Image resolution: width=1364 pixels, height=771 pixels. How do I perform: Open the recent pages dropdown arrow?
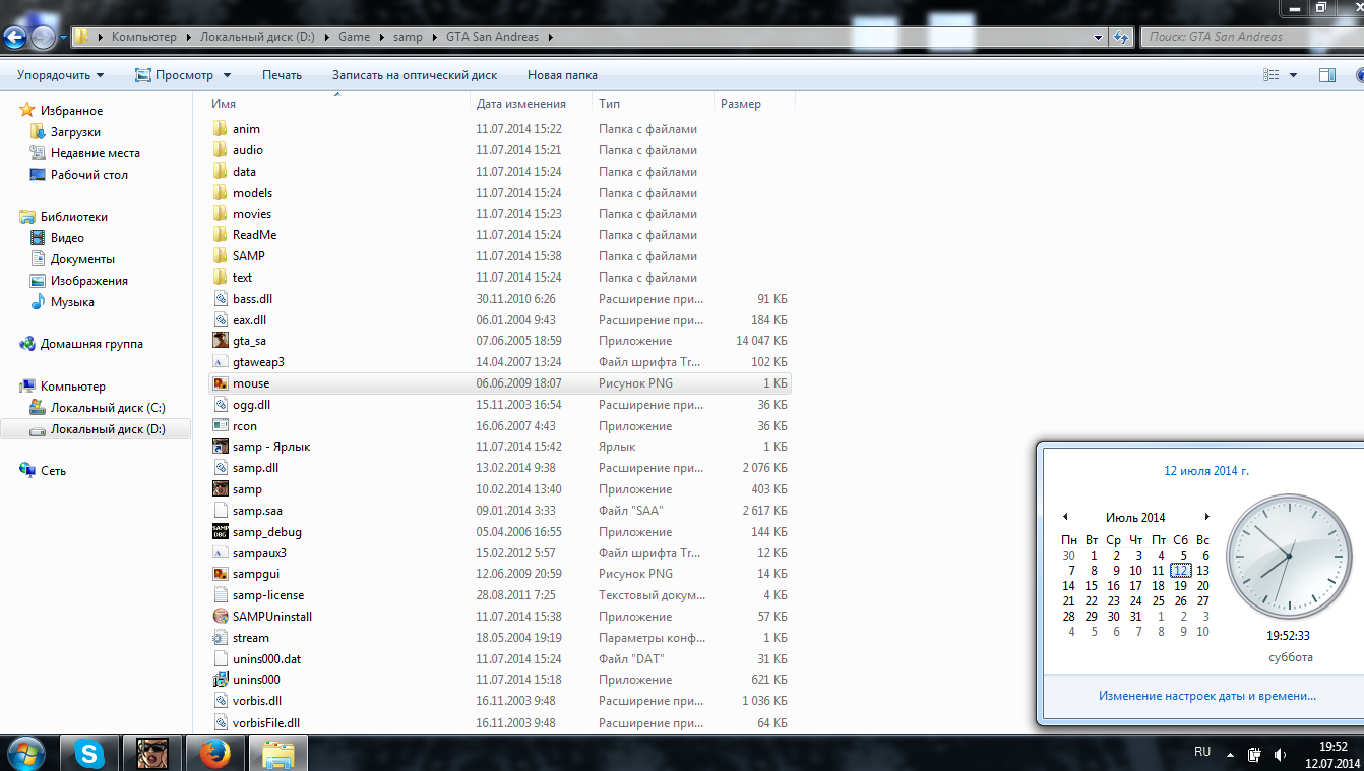coord(63,38)
